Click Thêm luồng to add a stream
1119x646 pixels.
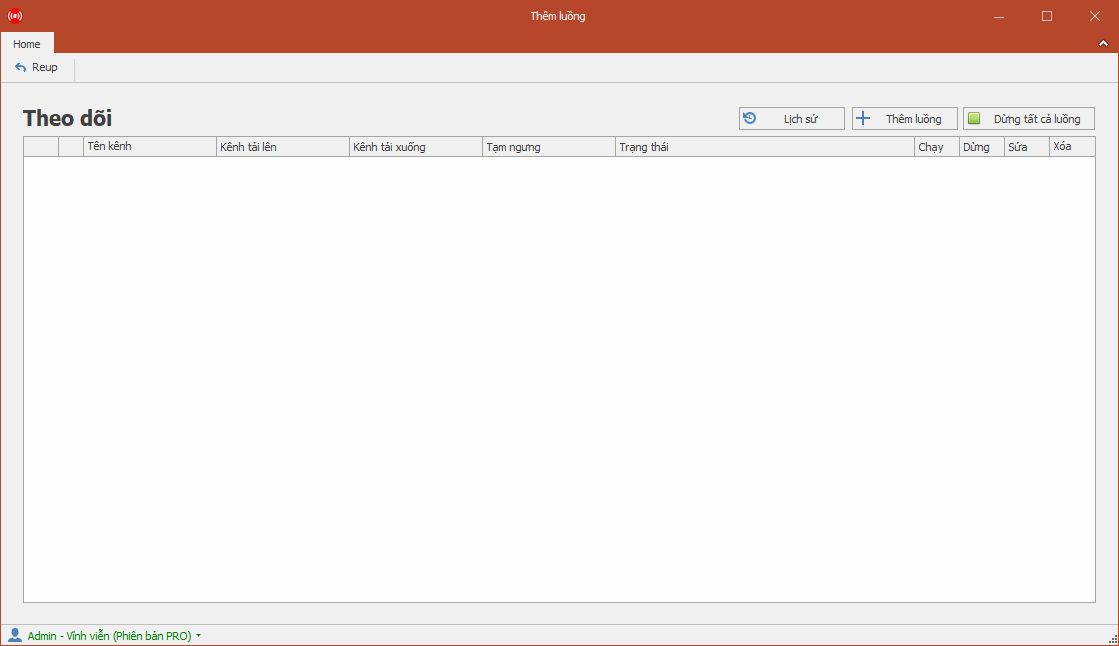click(x=904, y=118)
